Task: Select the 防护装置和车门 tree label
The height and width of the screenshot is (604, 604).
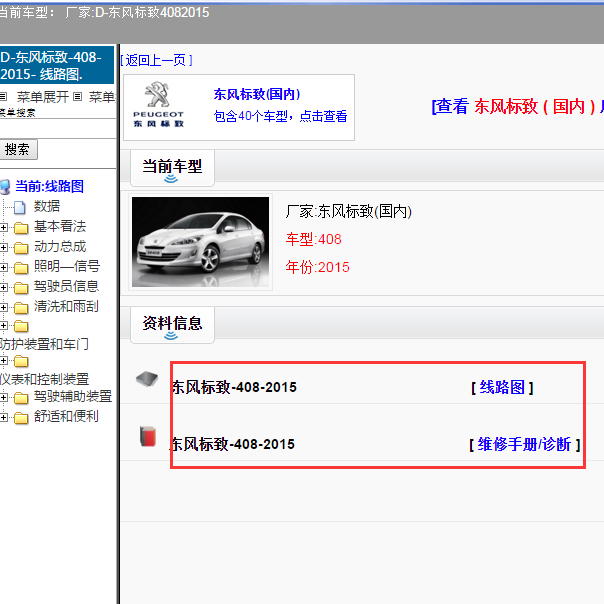Action: [44, 344]
